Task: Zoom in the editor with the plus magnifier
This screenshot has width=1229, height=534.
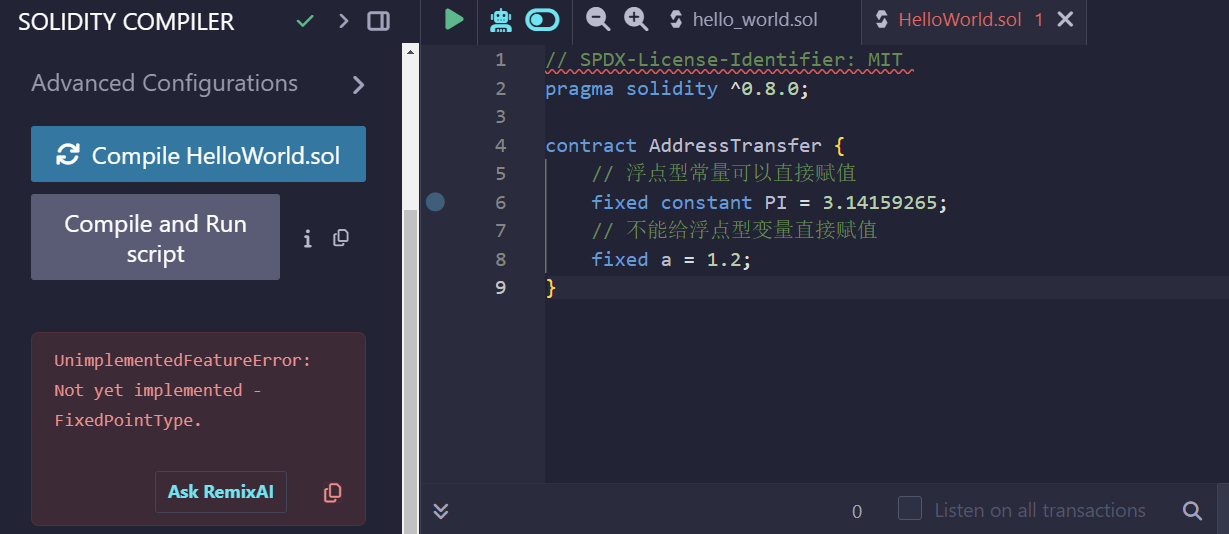Action: [635, 19]
